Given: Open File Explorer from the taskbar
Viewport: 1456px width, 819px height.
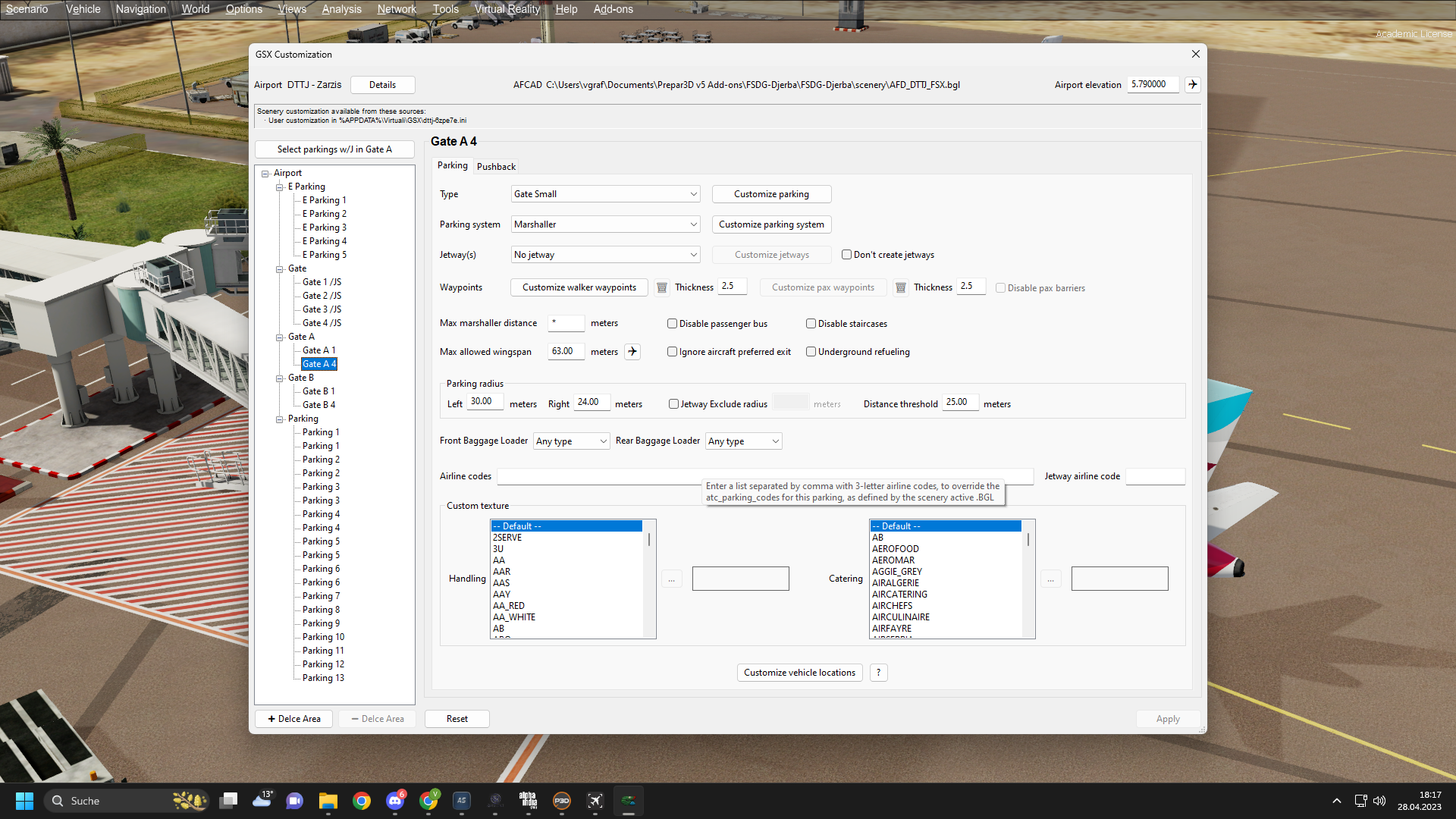Looking at the screenshot, I should (x=328, y=801).
